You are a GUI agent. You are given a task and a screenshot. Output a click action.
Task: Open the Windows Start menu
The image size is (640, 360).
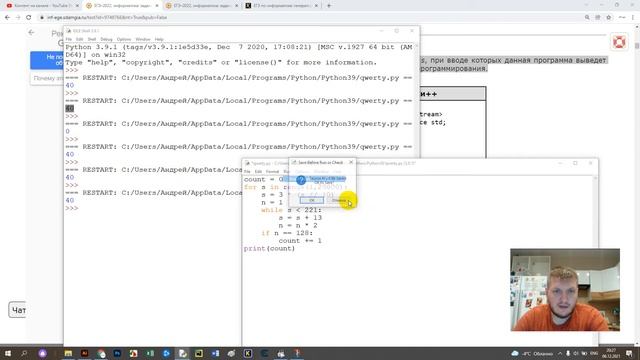(7, 353)
